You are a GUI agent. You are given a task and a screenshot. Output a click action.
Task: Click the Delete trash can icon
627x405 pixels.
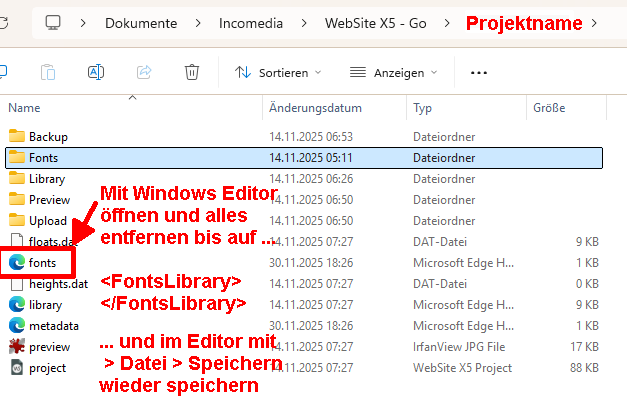pos(192,72)
